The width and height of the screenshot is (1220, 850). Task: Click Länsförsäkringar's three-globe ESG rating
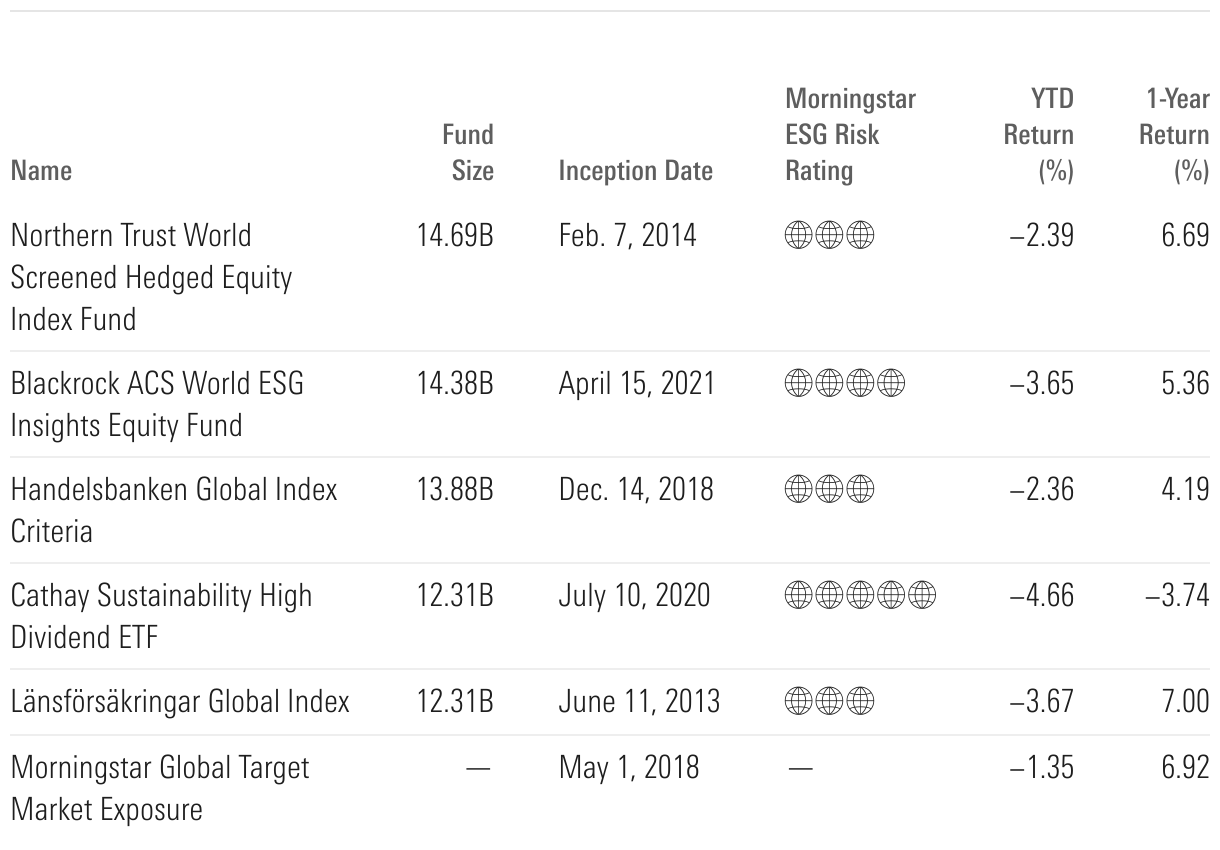coord(829,701)
